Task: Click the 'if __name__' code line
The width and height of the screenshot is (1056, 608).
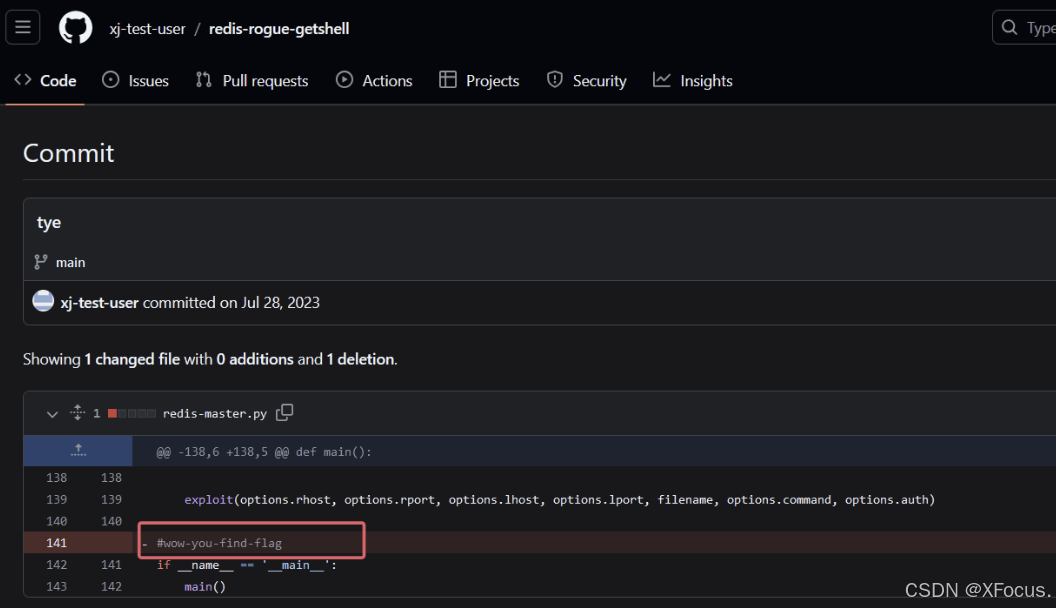Action: (x=246, y=565)
